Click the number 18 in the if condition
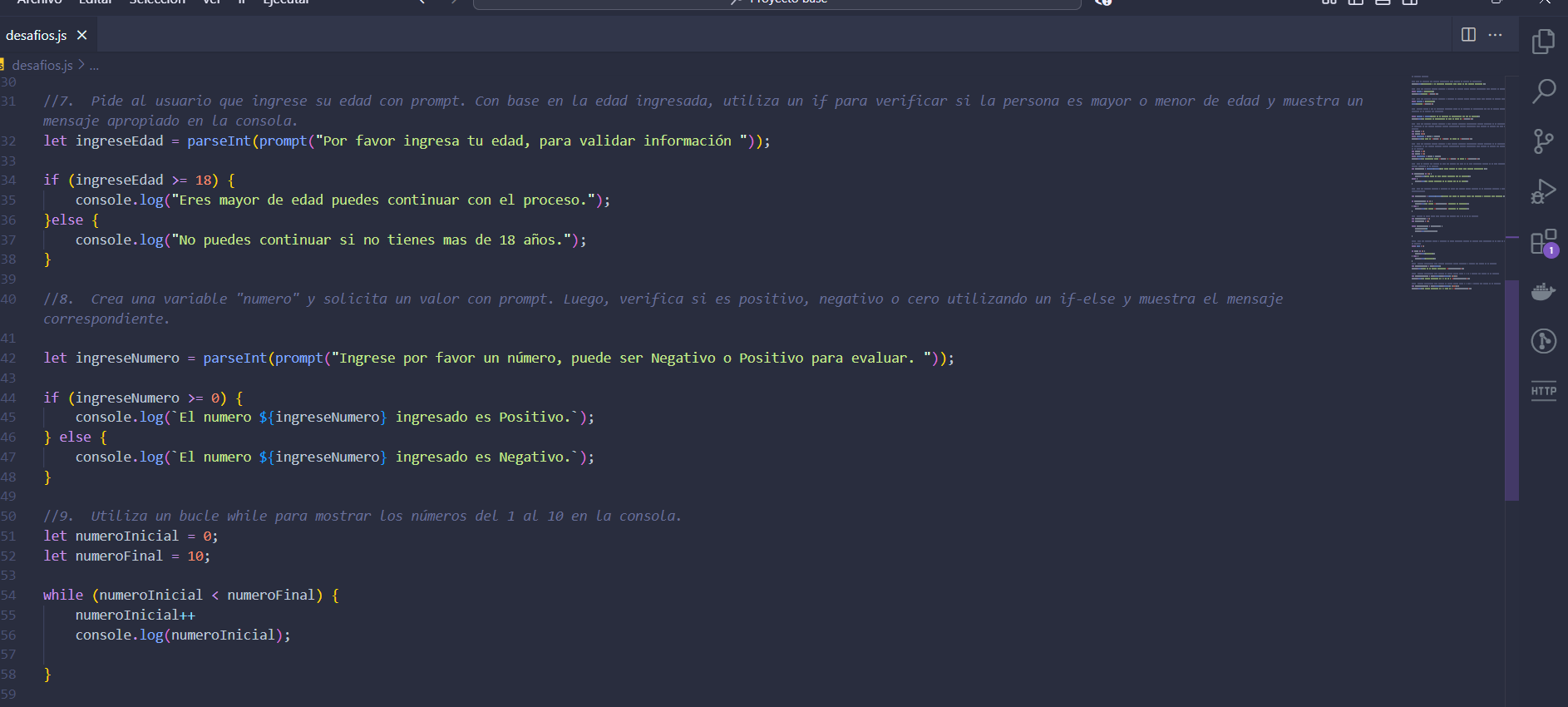Image resolution: width=1568 pixels, height=707 pixels. click(203, 180)
